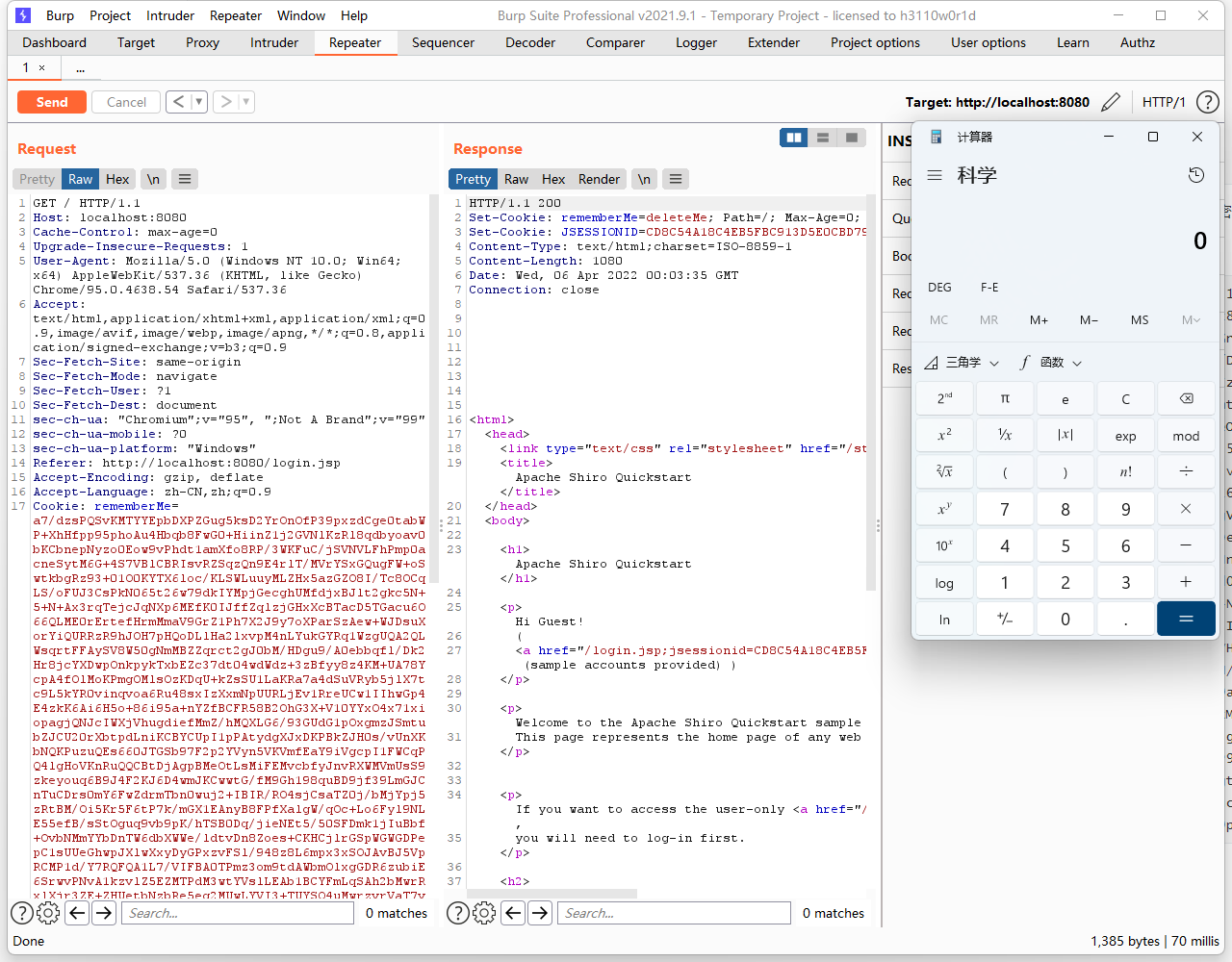The height and width of the screenshot is (962, 1232).
Task: Focus the Response search field
Action: (x=674, y=913)
